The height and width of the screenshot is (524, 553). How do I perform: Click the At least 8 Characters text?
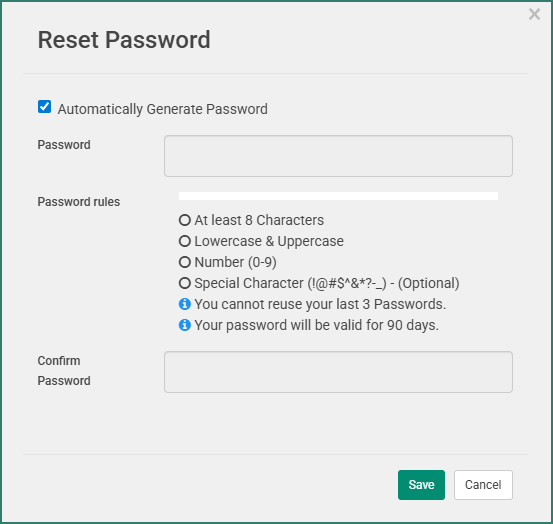point(259,220)
